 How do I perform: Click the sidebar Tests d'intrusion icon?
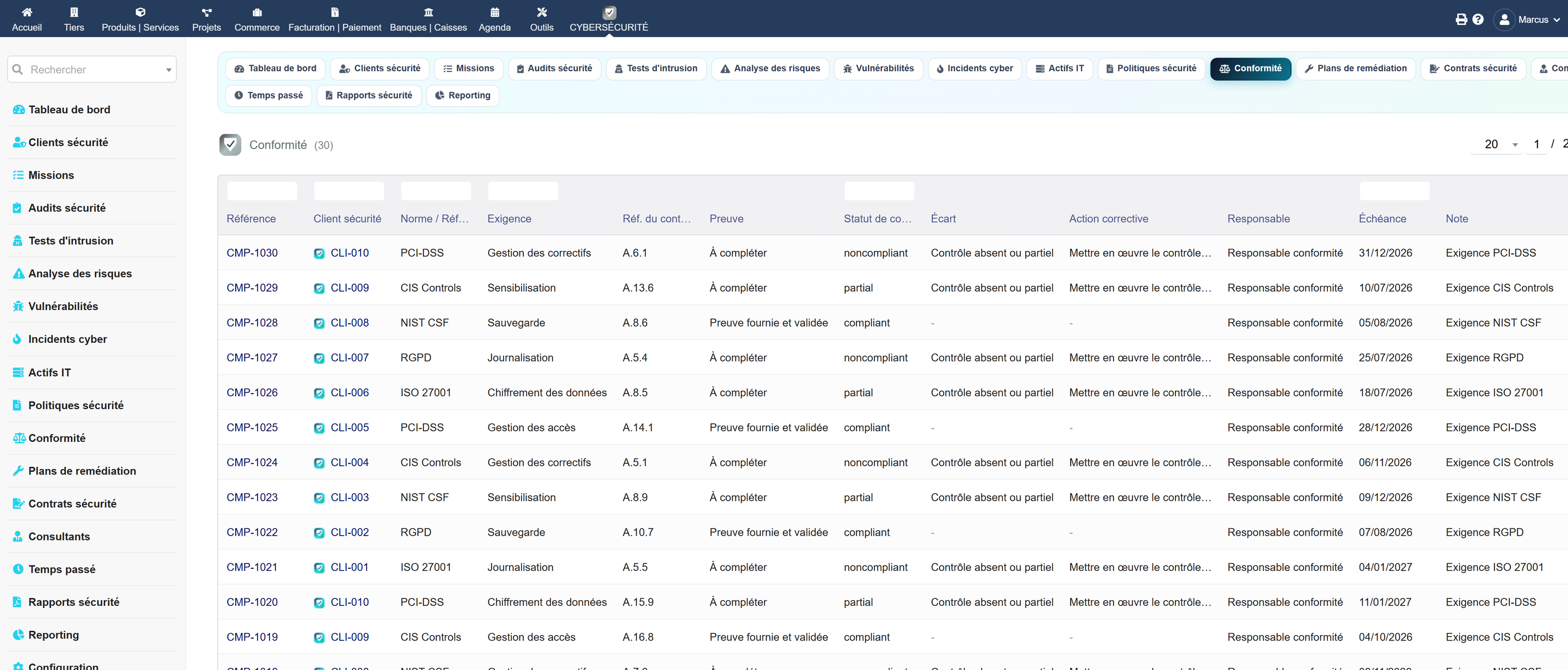[x=19, y=241]
